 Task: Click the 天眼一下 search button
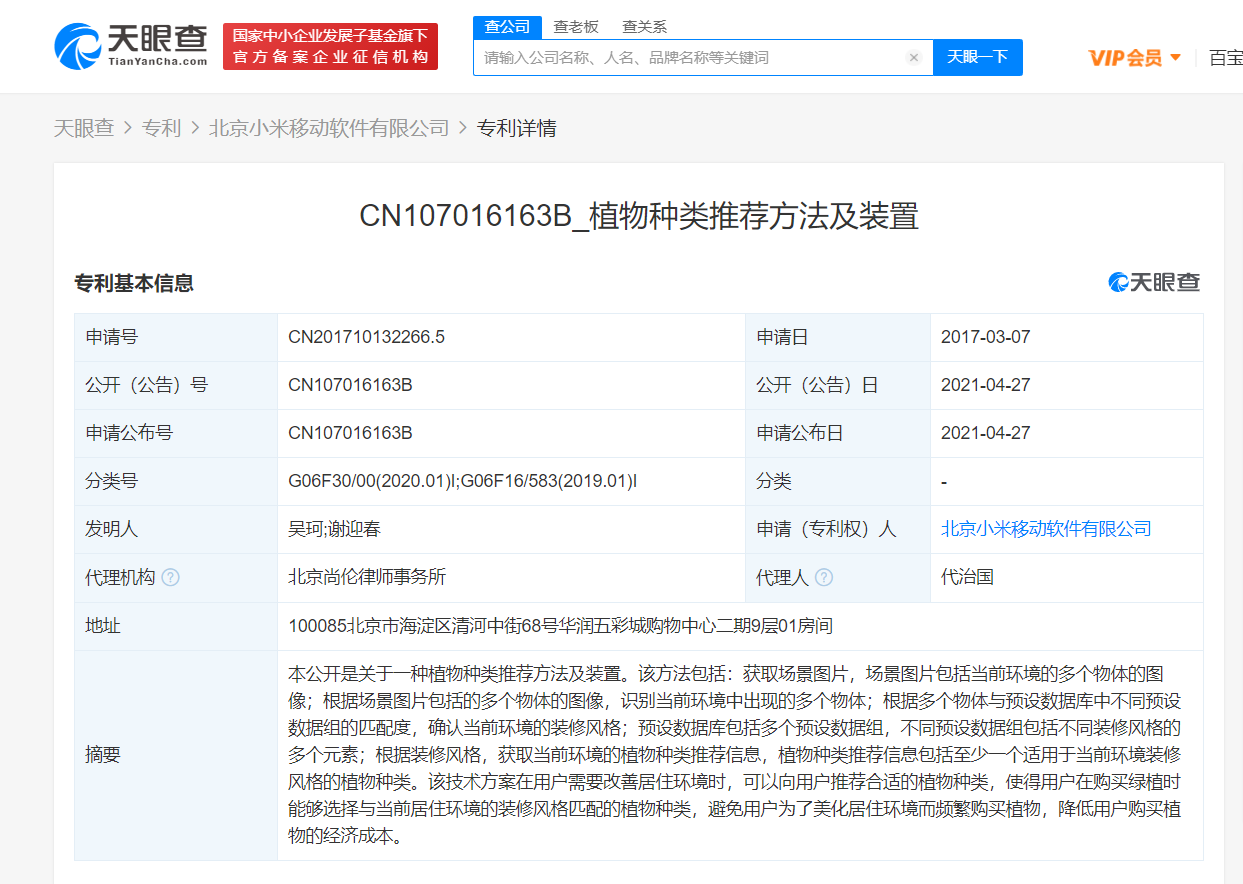(977, 57)
